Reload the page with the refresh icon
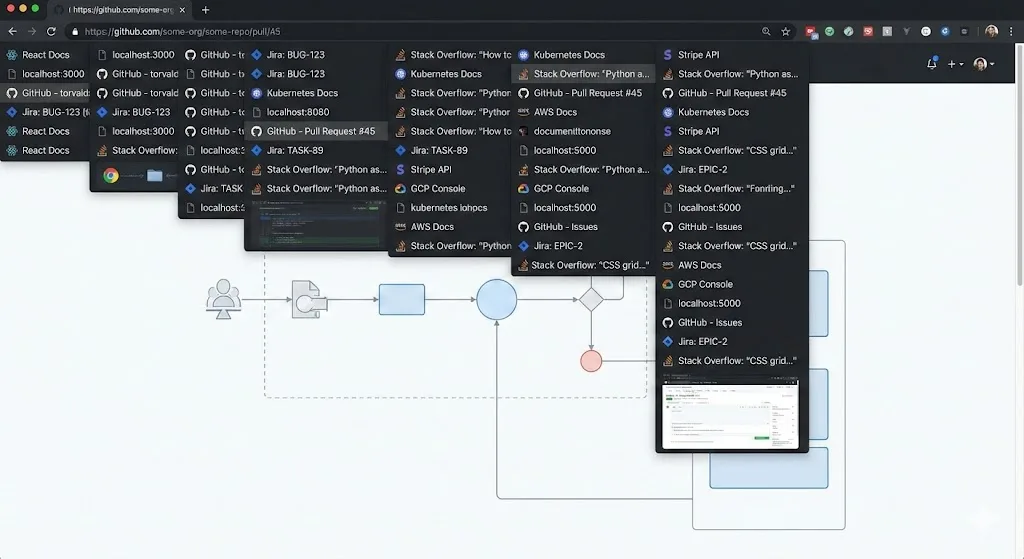Viewport: 1024px width, 559px height. 50,31
